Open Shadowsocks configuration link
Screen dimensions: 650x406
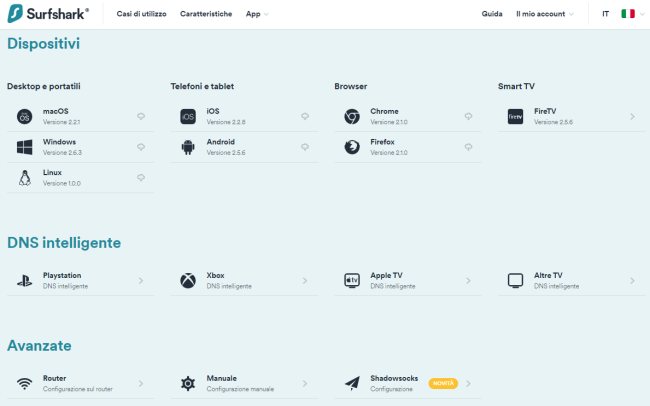click(x=408, y=384)
